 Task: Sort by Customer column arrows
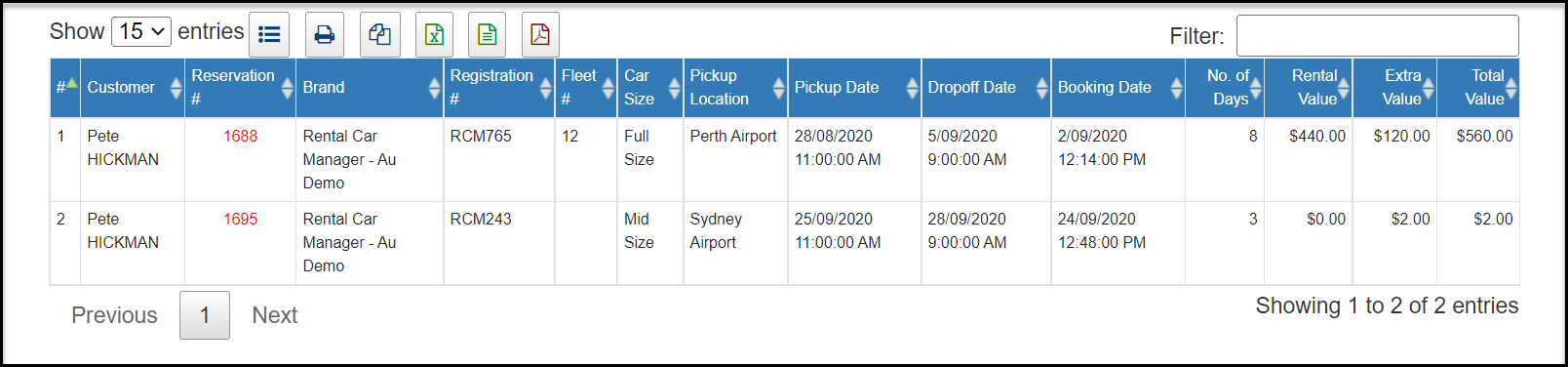pyautogui.click(x=176, y=88)
